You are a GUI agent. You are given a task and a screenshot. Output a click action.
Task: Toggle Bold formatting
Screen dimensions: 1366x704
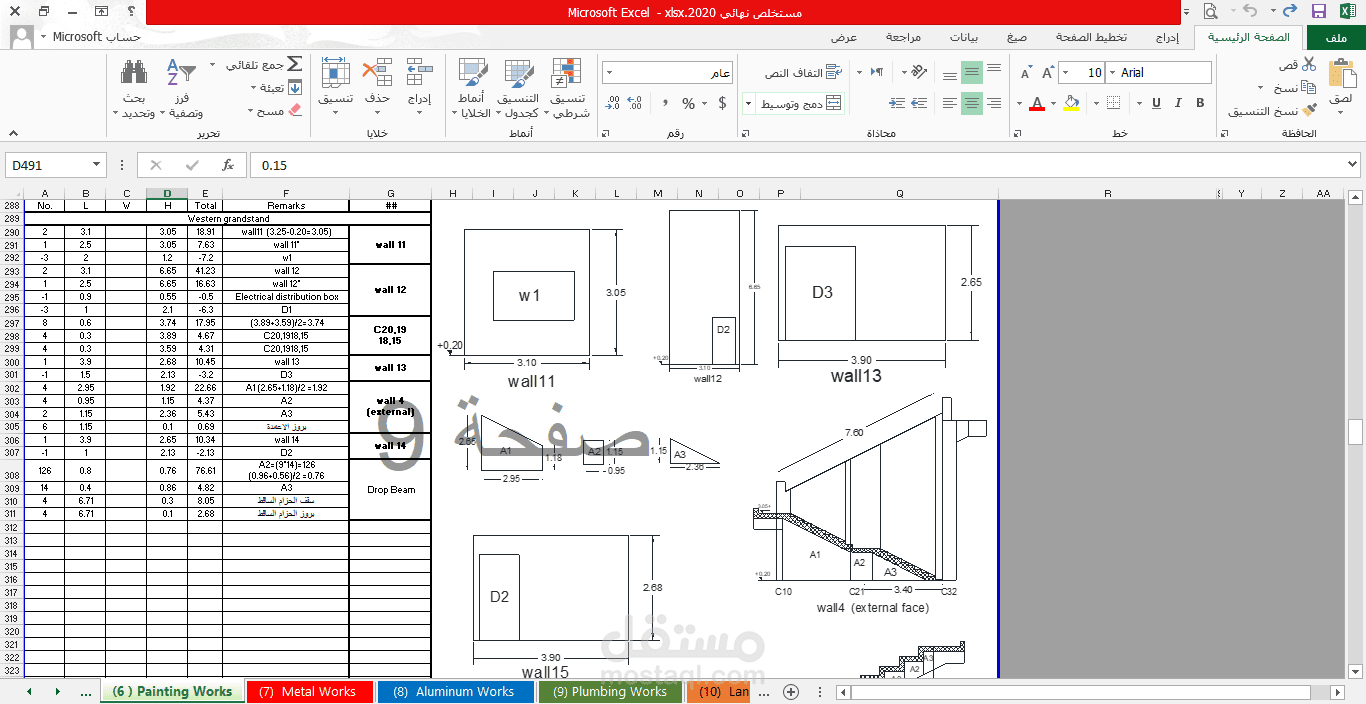(x=1200, y=103)
